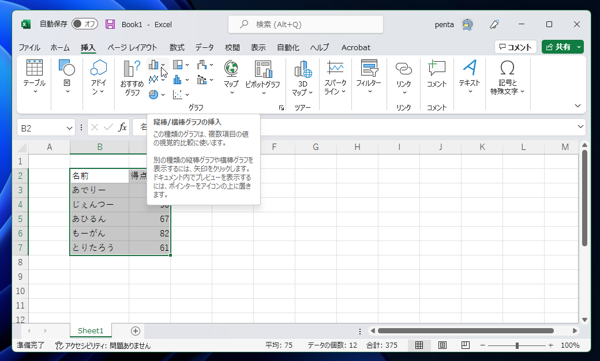The height and width of the screenshot is (361, 600).
Task: Open the 共有 button dropdown arrow
Action: tap(579, 47)
